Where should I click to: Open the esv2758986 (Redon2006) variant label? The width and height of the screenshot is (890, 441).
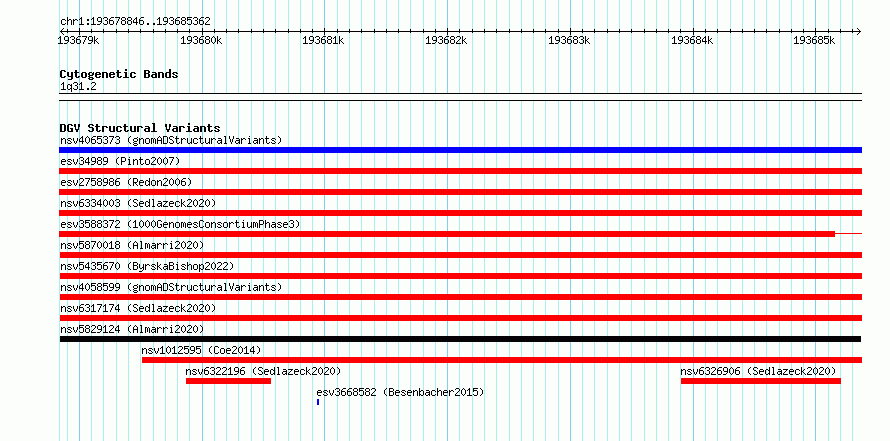point(126,182)
